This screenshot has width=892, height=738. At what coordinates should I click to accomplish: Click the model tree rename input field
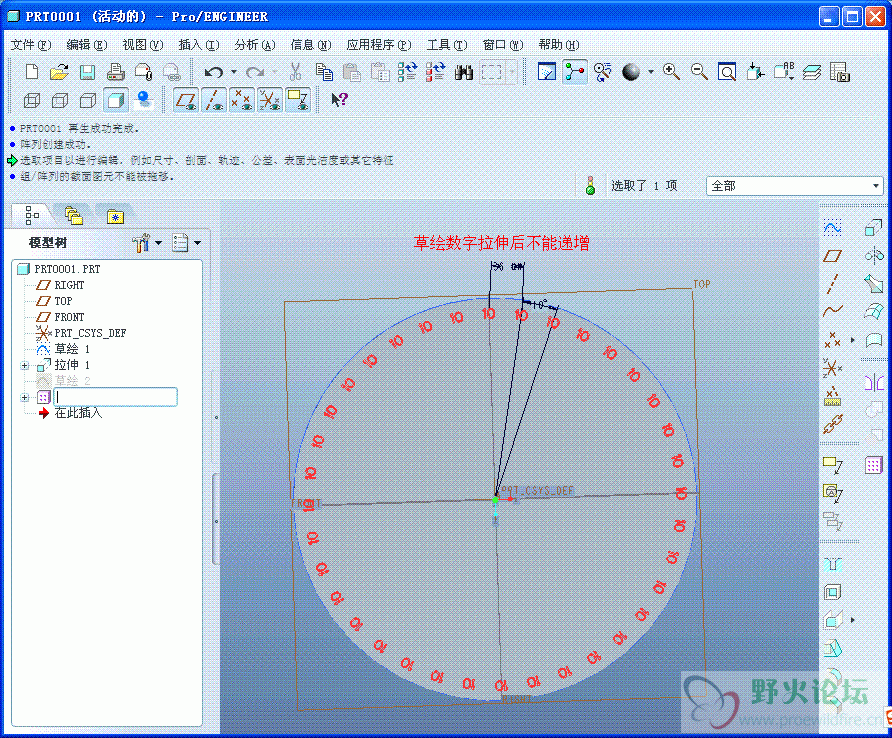coord(115,397)
